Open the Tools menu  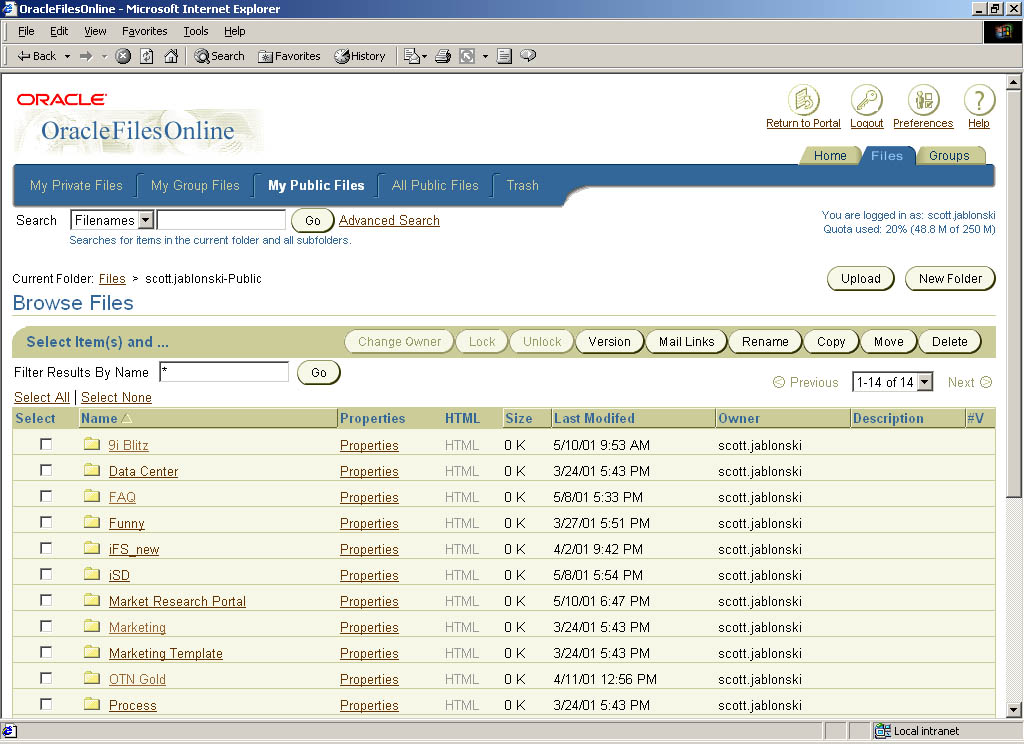click(x=195, y=31)
